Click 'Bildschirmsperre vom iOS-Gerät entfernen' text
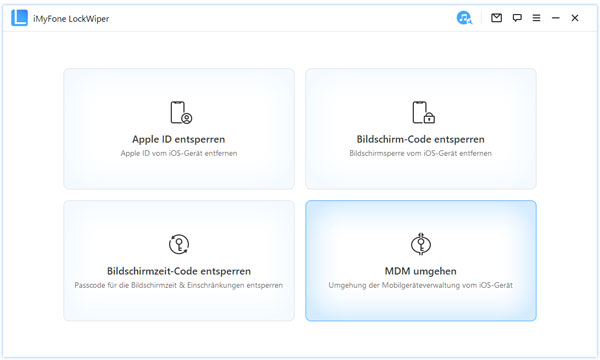This screenshot has width=600, height=360. tap(421, 153)
